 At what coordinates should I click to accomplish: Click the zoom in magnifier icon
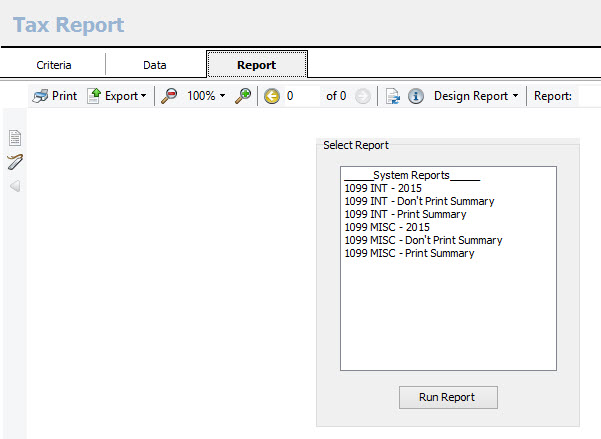click(x=243, y=96)
